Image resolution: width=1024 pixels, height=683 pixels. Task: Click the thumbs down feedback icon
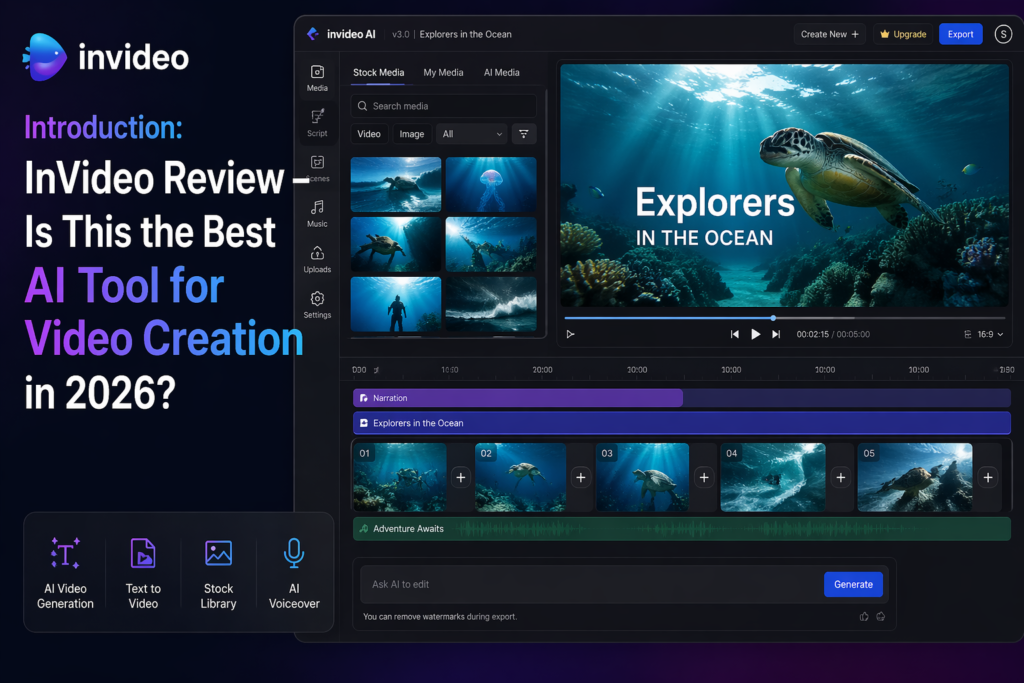click(x=881, y=616)
